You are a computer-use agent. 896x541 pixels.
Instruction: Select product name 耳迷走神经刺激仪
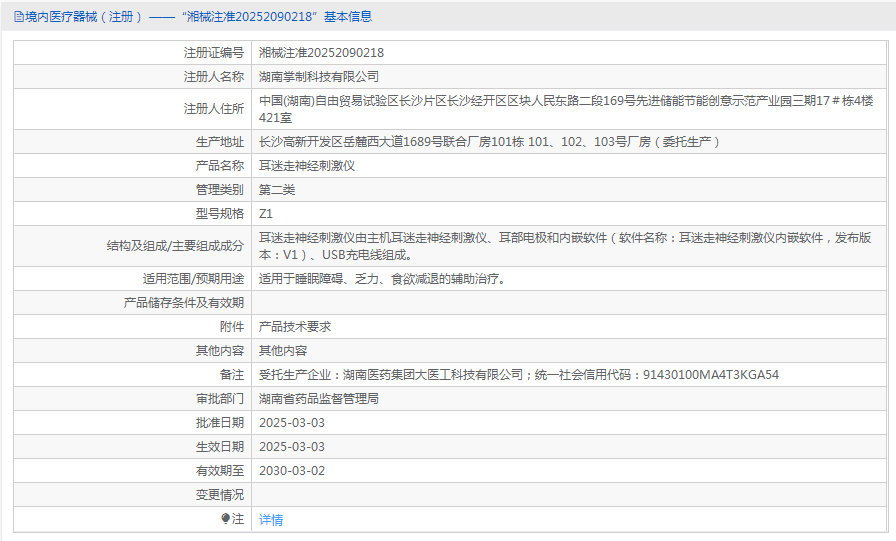click(307, 166)
